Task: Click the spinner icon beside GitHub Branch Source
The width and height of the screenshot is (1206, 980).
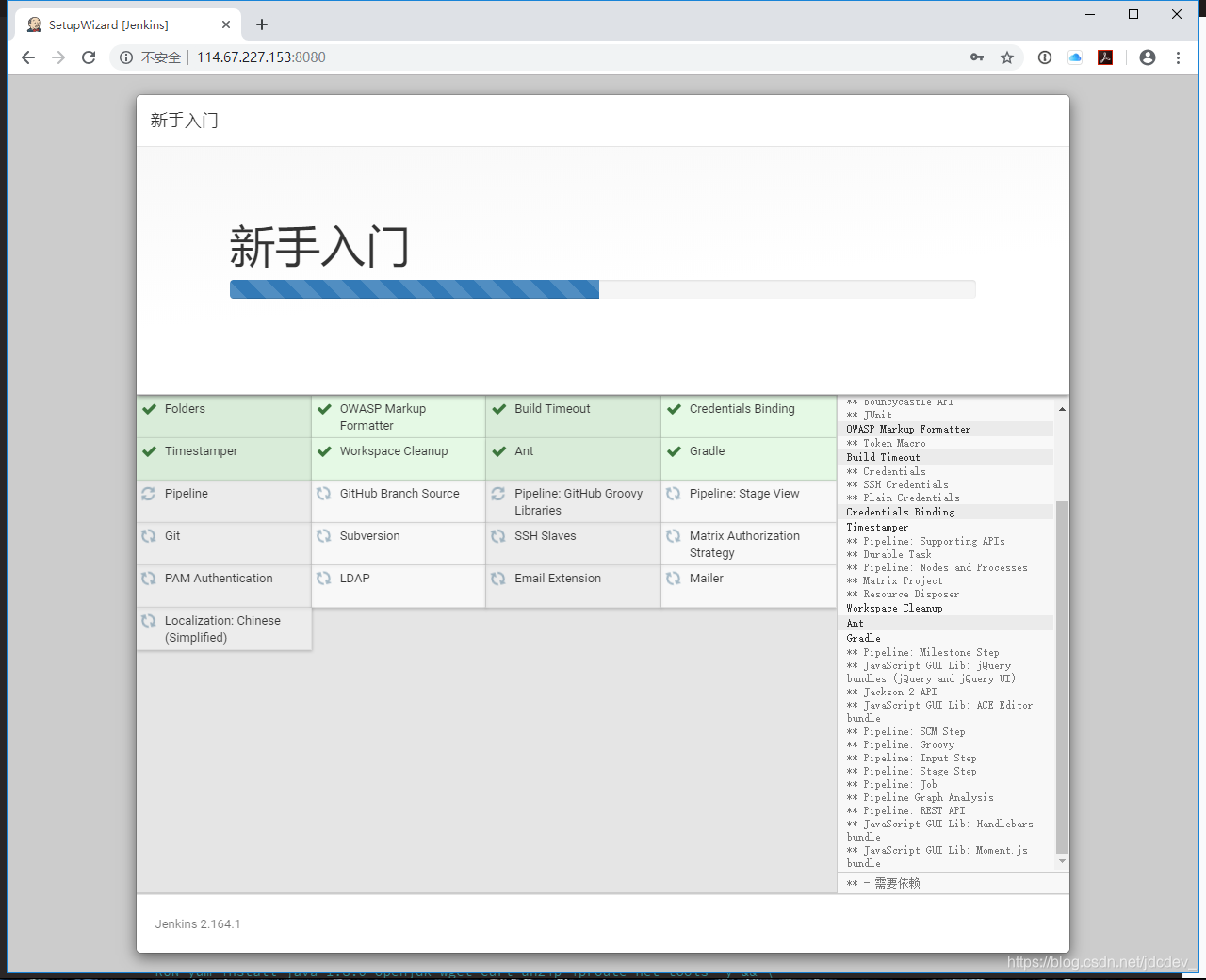Action: 324,494
